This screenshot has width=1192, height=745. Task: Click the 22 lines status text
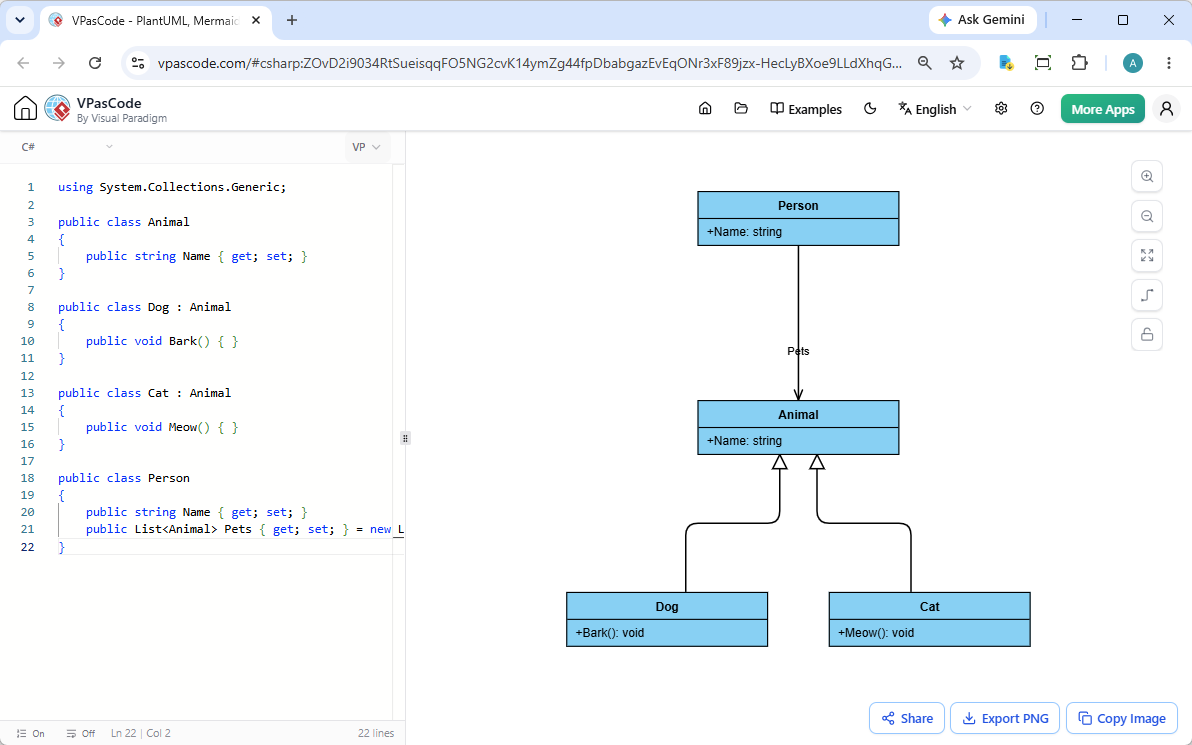(376, 734)
